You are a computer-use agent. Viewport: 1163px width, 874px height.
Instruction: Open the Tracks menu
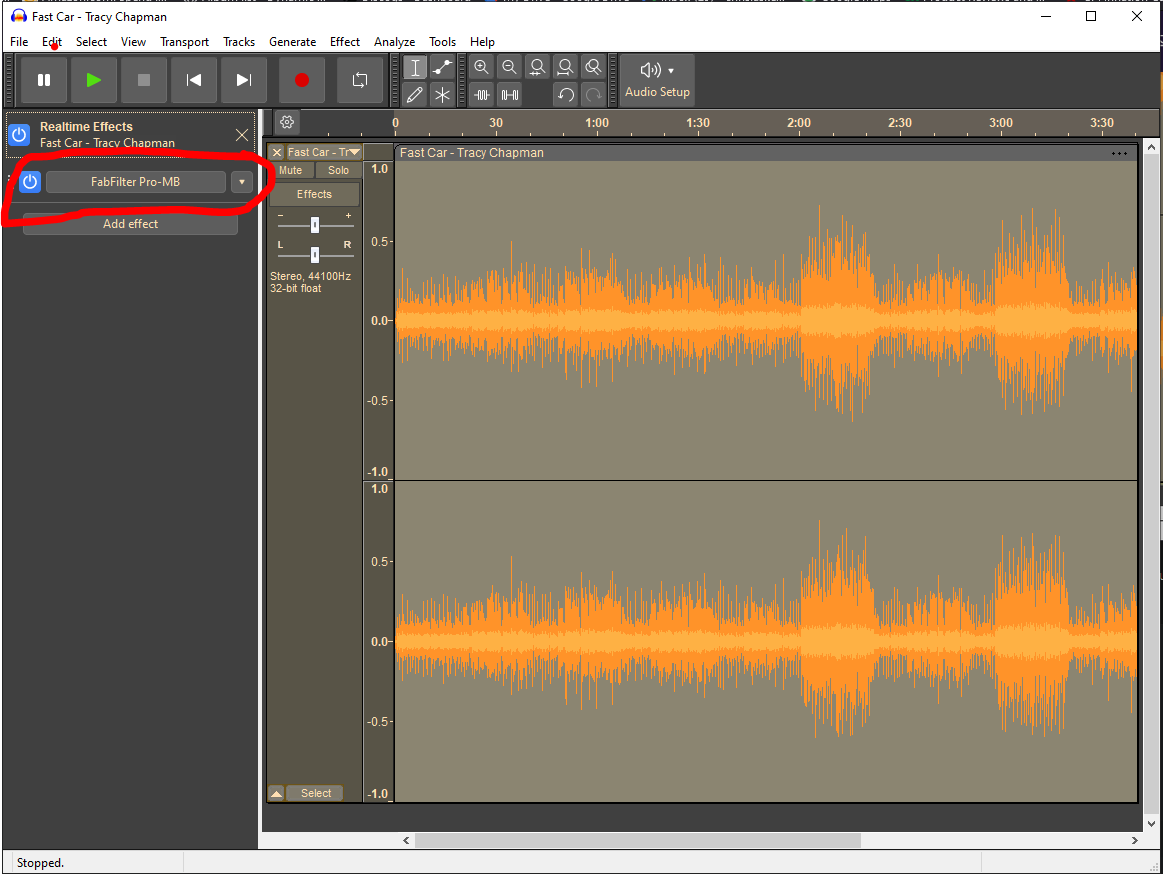pos(239,42)
